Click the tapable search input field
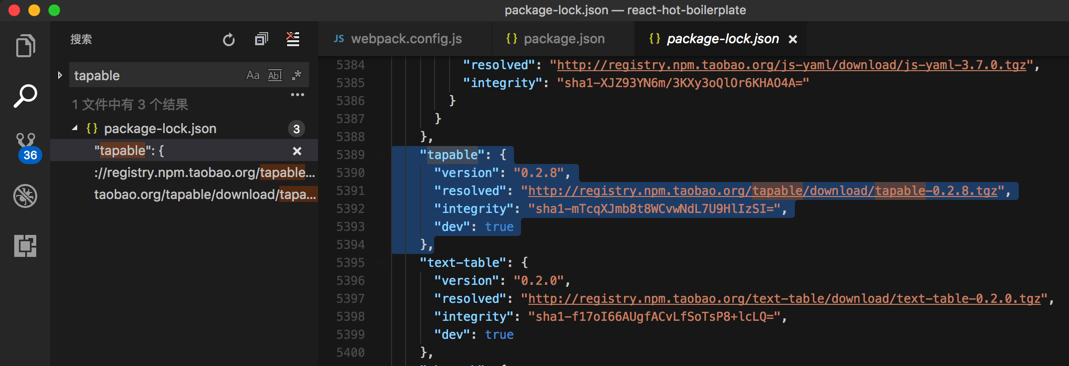Viewport: 1069px width, 366px height. coord(157,76)
